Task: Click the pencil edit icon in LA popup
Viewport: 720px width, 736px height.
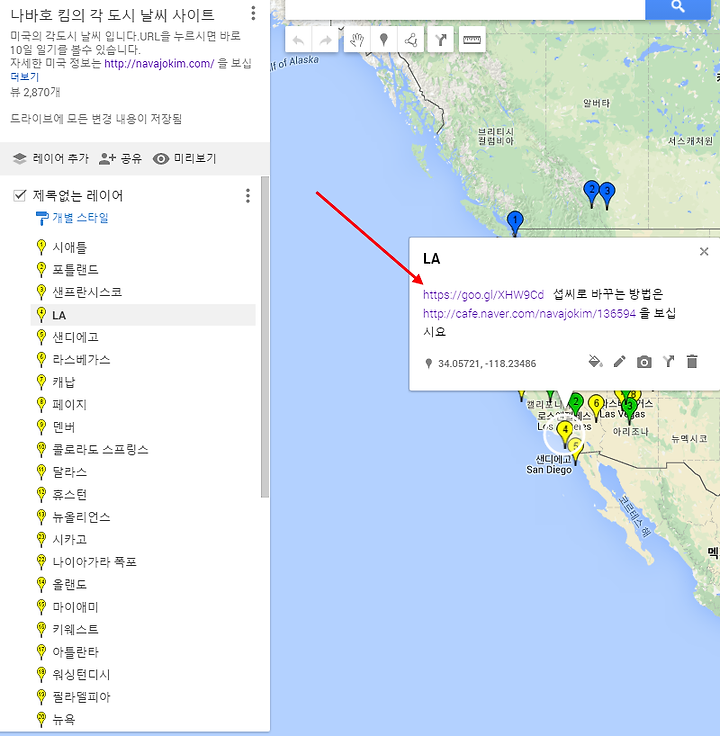Action: point(620,361)
